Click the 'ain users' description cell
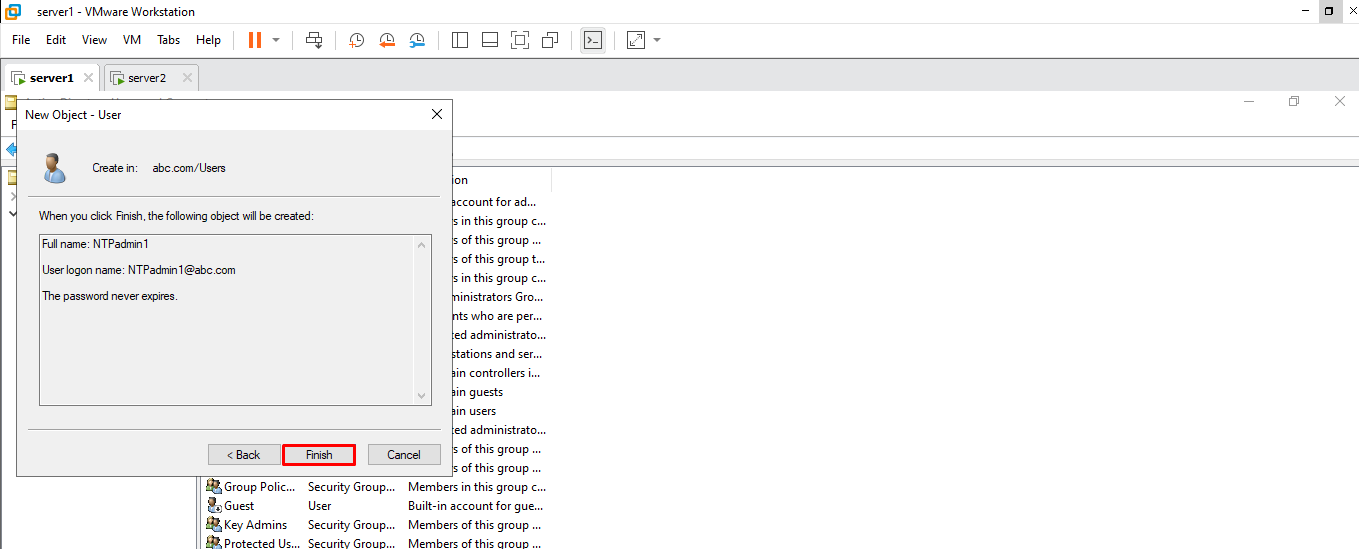This screenshot has width=1359, height=549. click(474, 411)
